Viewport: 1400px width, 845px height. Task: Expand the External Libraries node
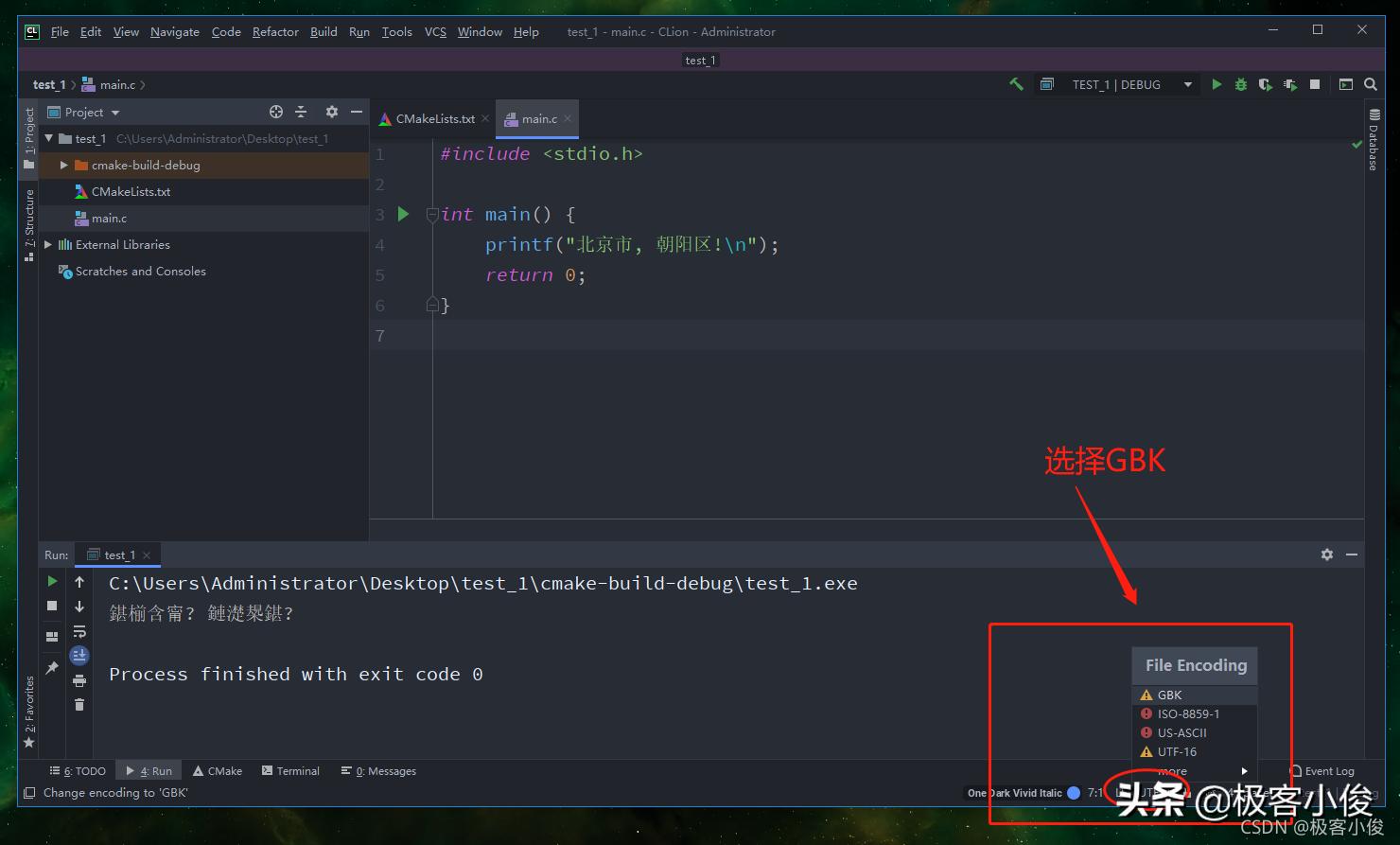(48, 244)
